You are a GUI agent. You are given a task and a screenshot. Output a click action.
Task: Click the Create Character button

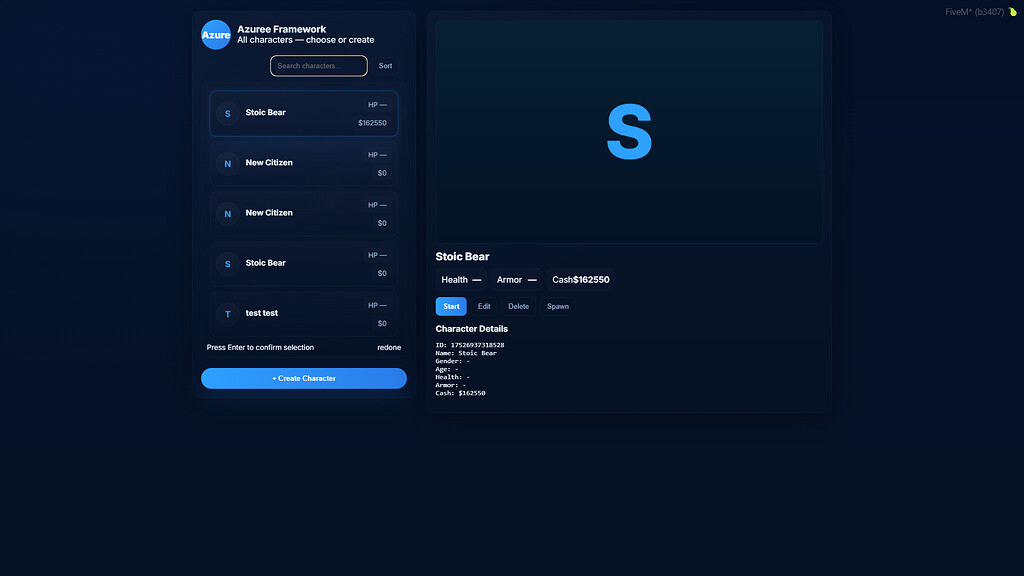tap(303, 378)
